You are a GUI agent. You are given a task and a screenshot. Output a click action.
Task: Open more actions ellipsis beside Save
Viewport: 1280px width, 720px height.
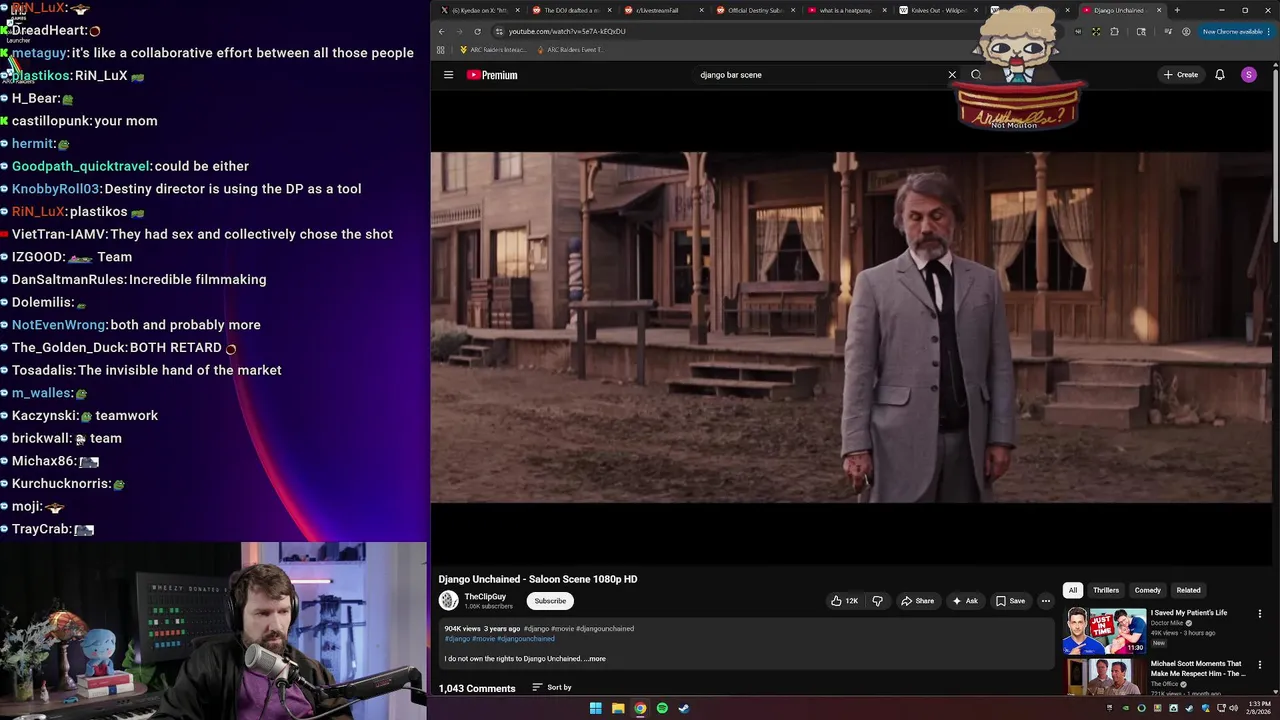pos(1045,601)
